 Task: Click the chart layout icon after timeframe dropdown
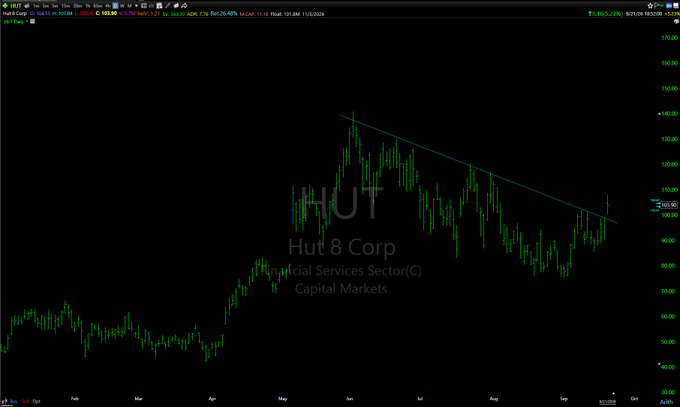pyautogui.click(x=144, y=6)
